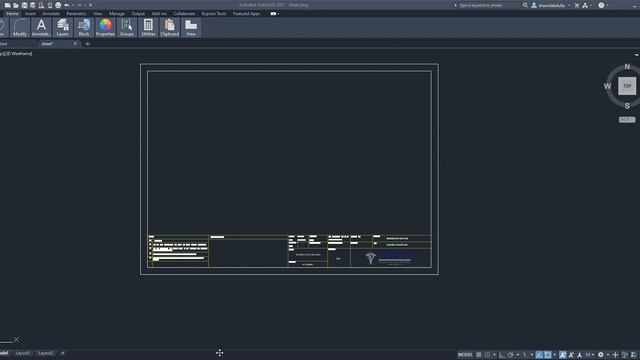The image size is (640, 360).
Task: Toggle object snap tracking in status bar
Action: [540, 355]
